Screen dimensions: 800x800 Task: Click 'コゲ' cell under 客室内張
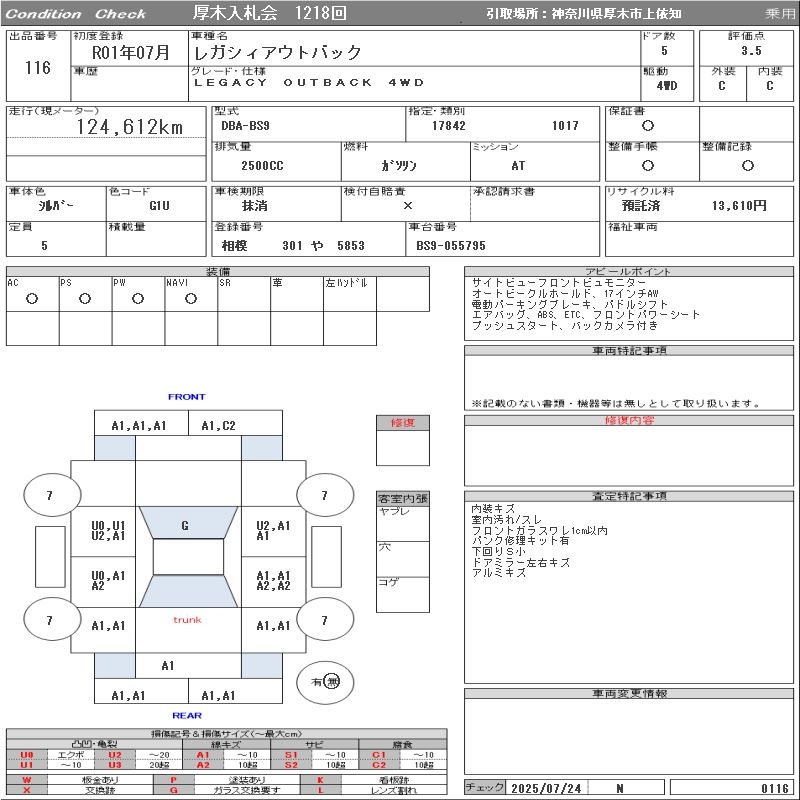point(403,594)
